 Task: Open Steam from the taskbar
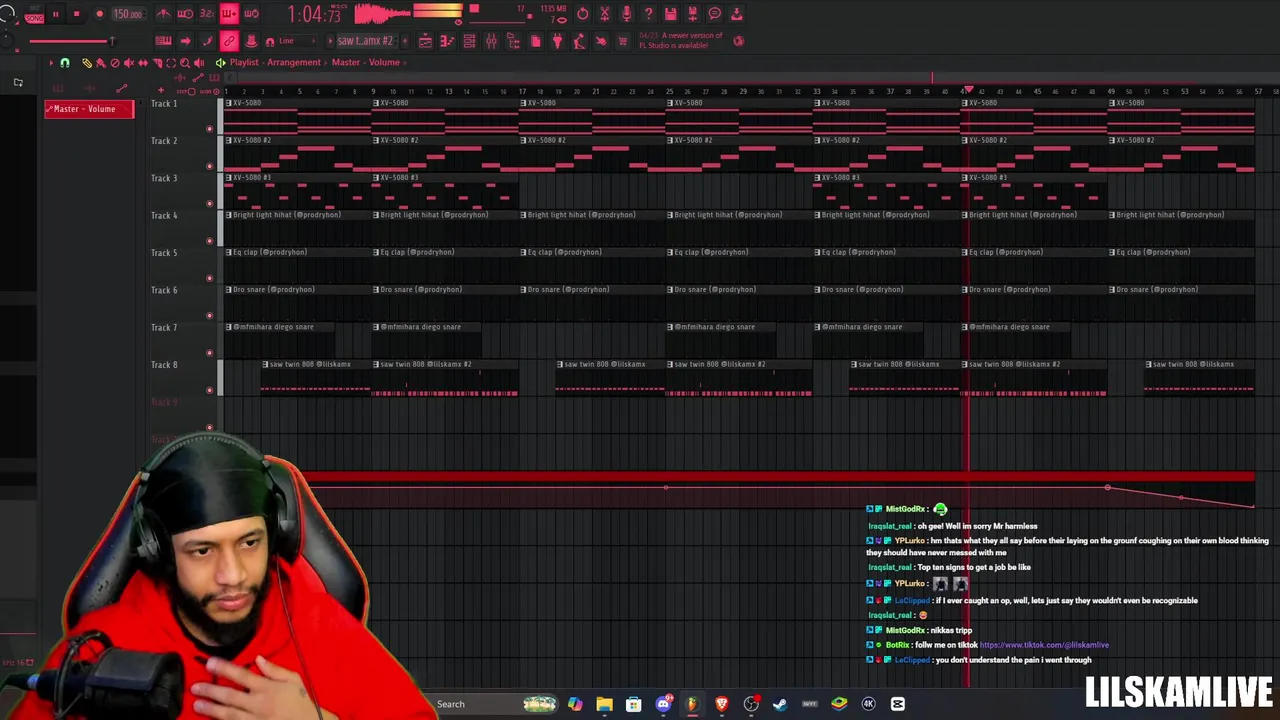point(780,704)
